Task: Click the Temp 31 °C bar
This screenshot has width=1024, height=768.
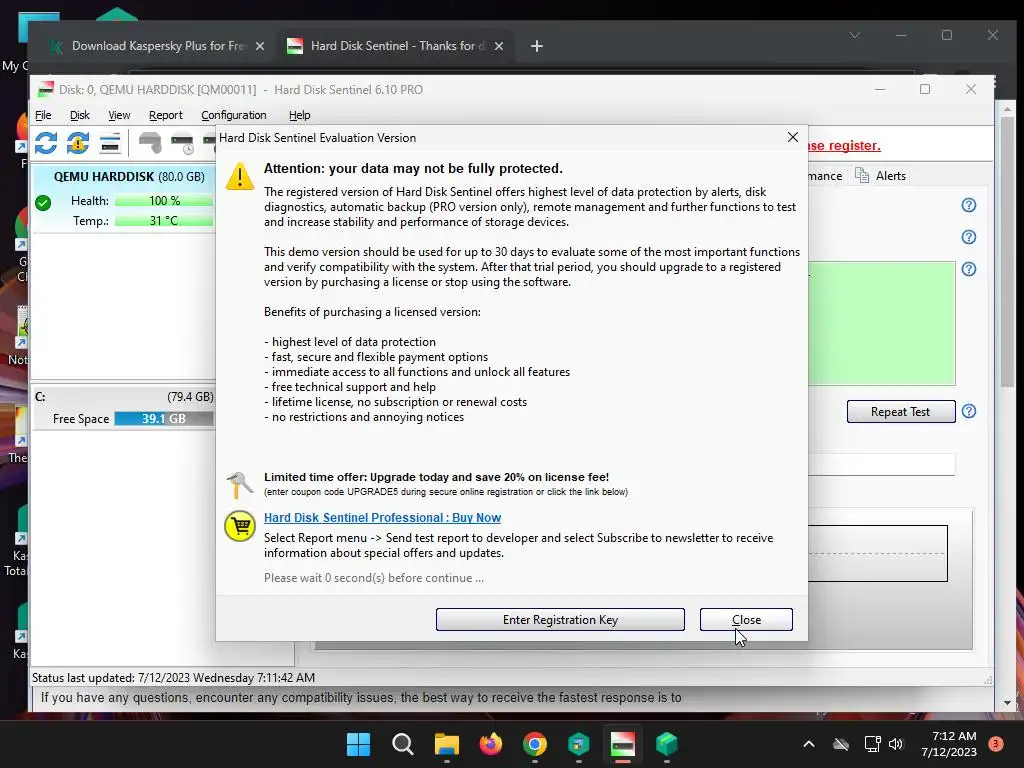Action: point(165,221)
